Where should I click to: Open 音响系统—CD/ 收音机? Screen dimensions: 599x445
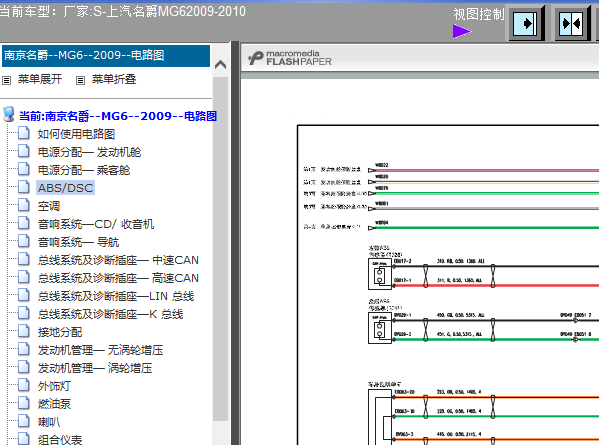(96, 224)
